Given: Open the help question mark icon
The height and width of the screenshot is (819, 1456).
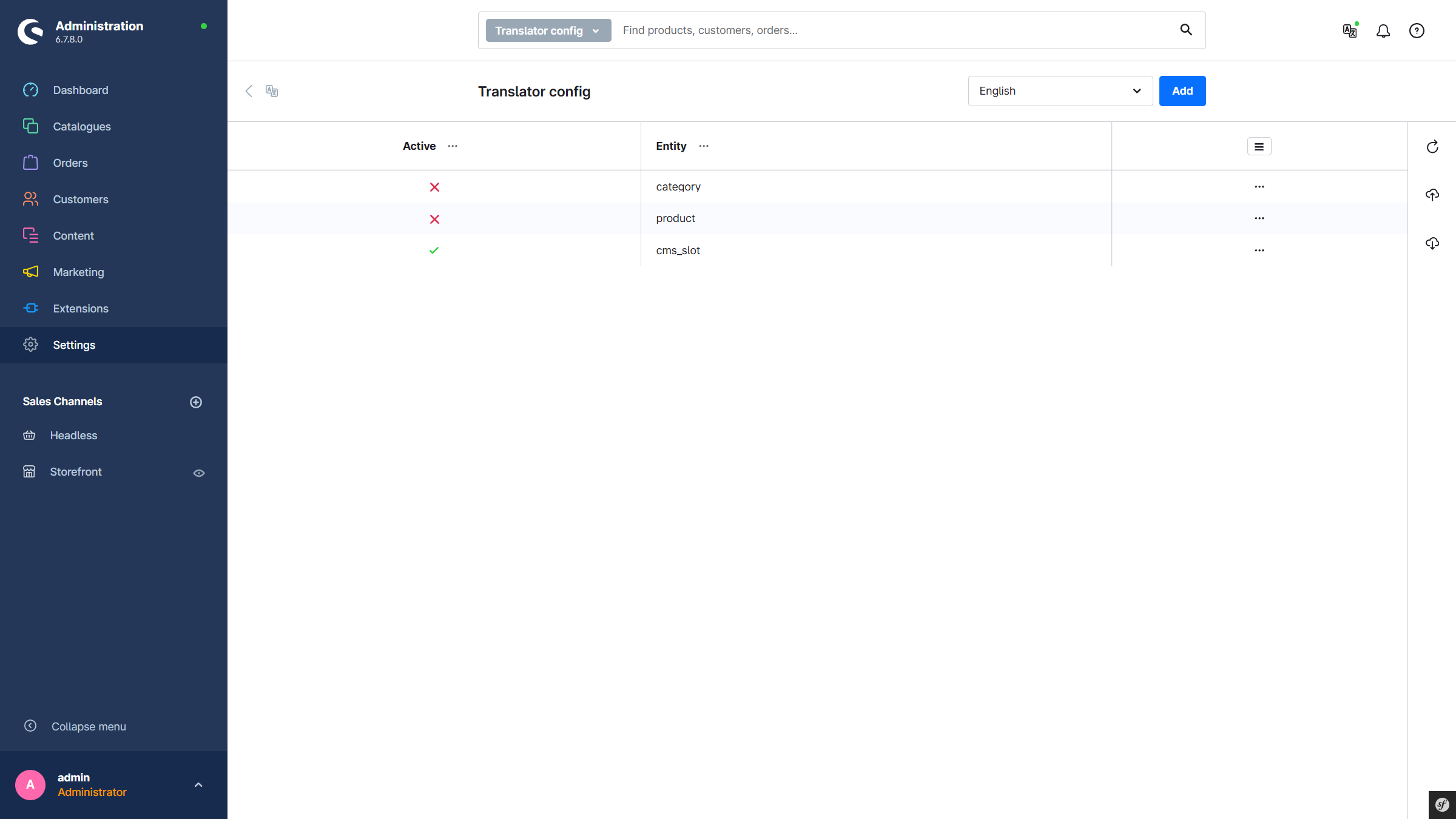Looking at the screenshot, I should click(x=1417, y=31).
